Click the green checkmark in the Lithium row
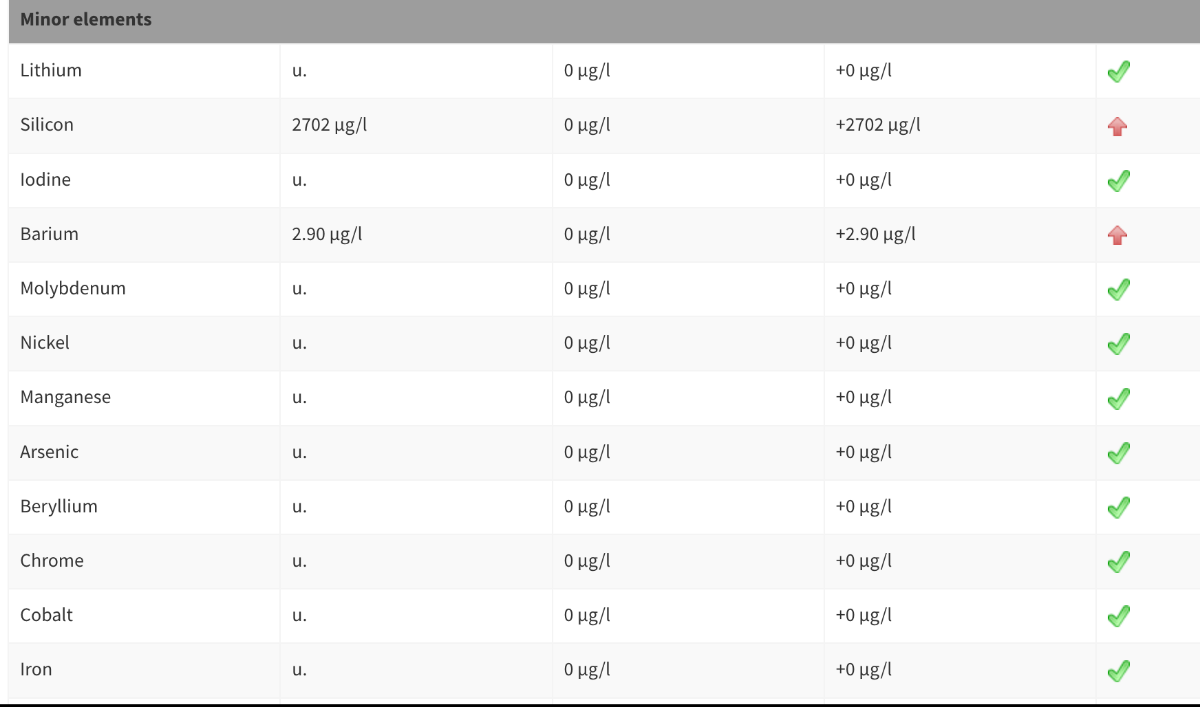1200x707 pixels. tap(1118, 72)
